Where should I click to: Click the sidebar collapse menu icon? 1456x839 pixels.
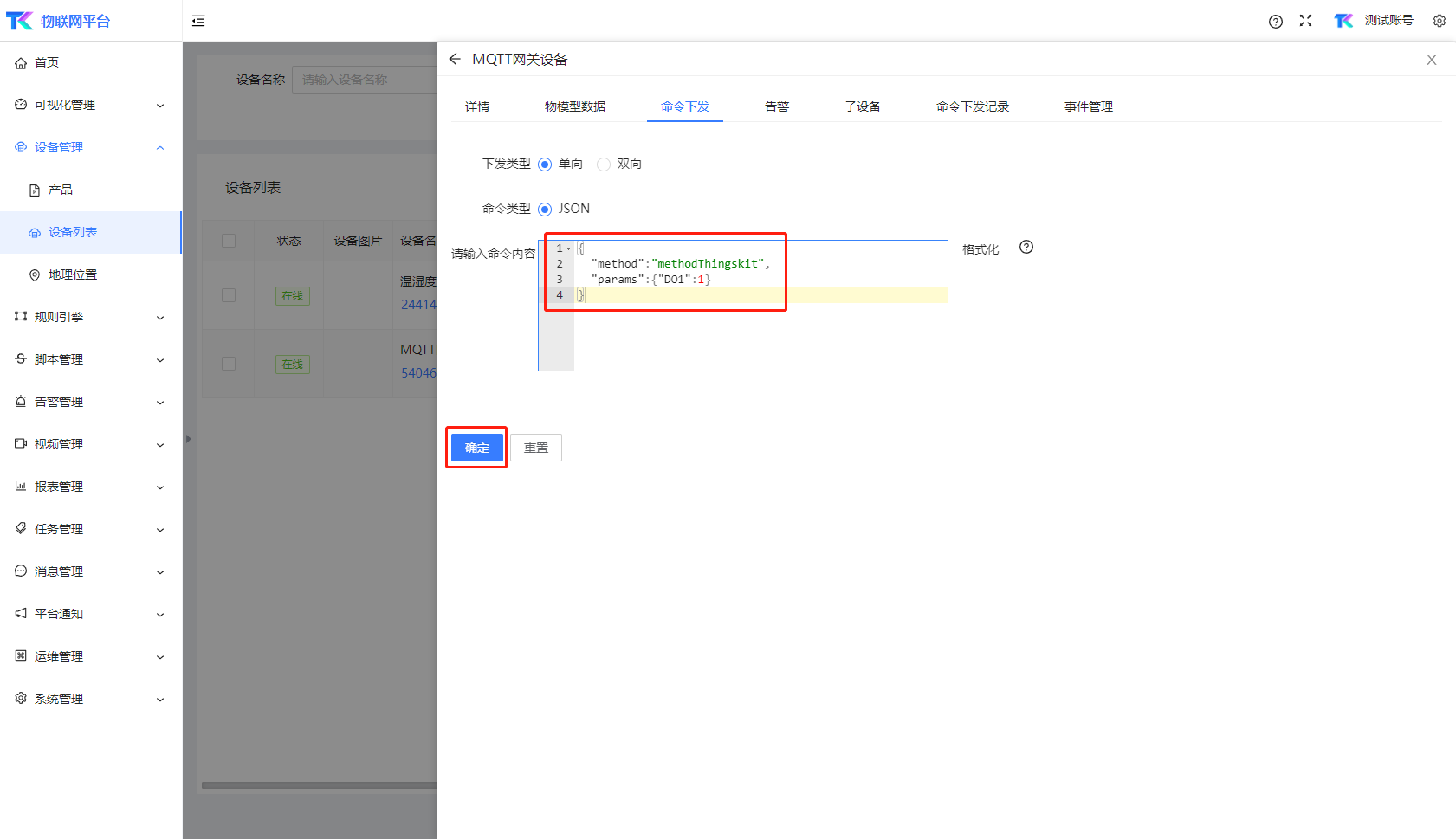pyautogui.click(x=198, y=21)
